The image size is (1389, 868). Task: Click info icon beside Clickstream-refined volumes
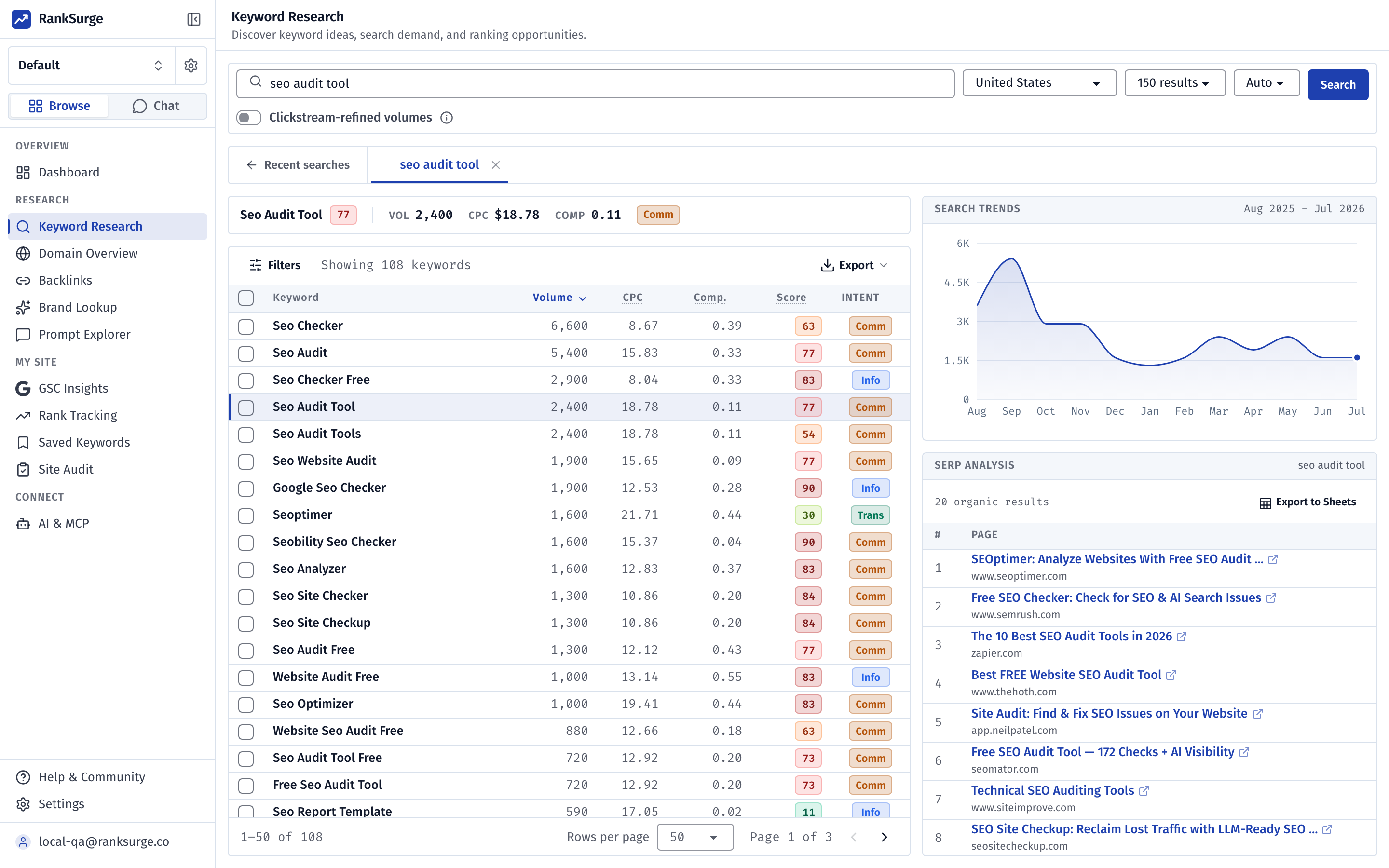click(447, 118)
